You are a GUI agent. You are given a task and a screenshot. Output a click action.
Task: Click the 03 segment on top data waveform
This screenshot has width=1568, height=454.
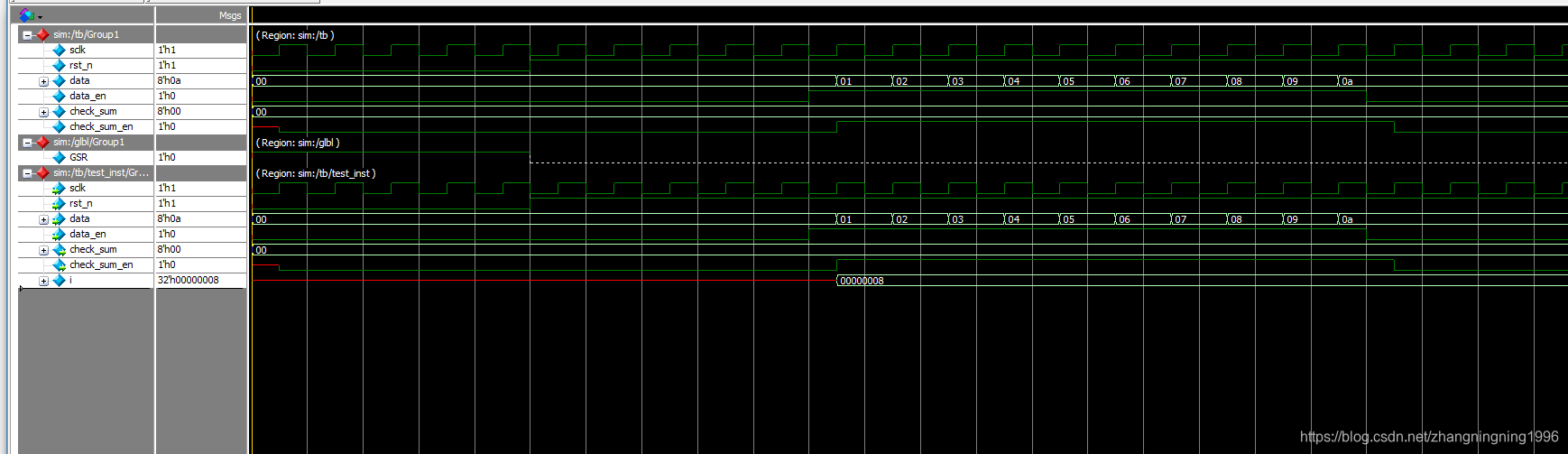(957, 81)
